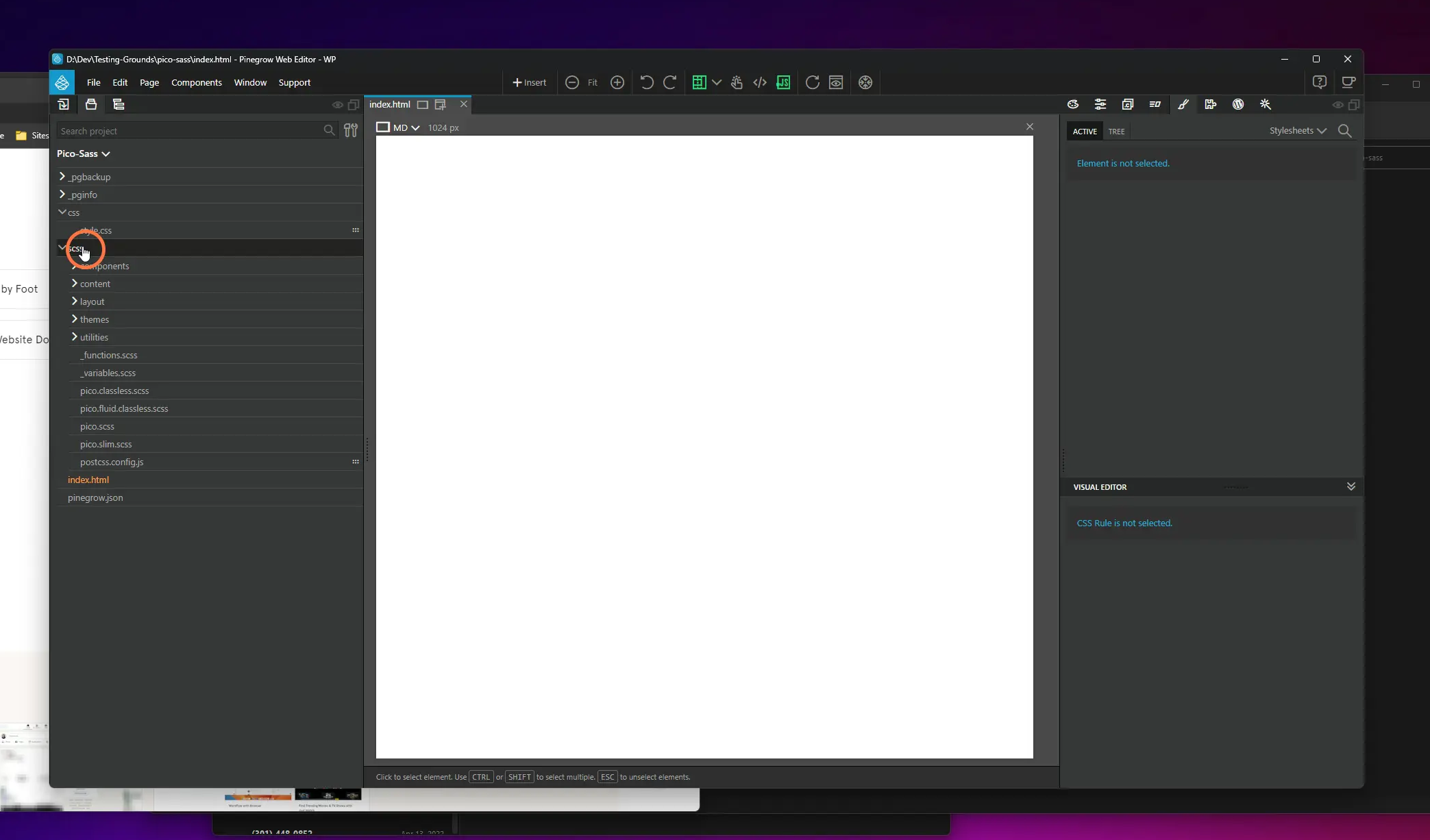Viewport: 1430px width, 840px height.
Task: Click the hand pointer interaction tool
Action: pos(737,82)
